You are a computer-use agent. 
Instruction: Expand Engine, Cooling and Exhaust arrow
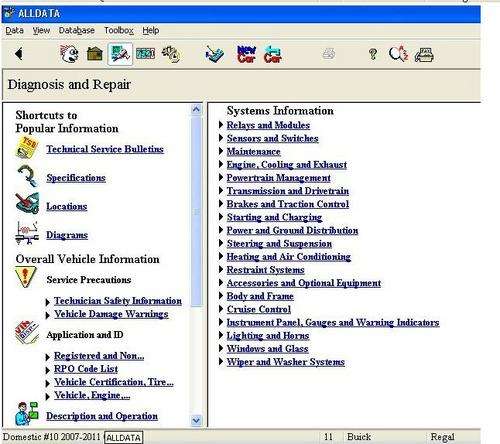(221, 164)
